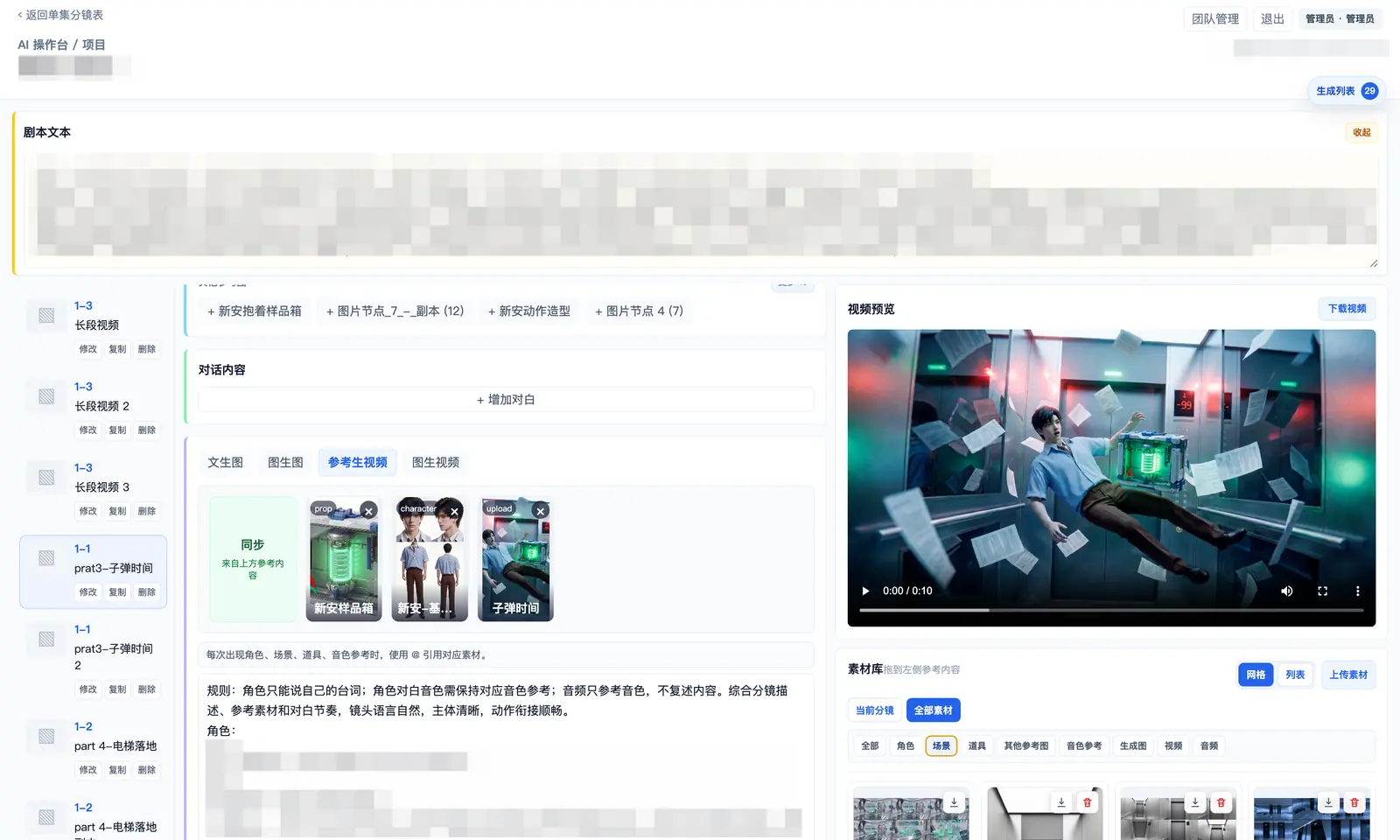1400x840 pixels.
Task: Select shot 1-1 prat3-子弹时间
Action: (93, 571)
